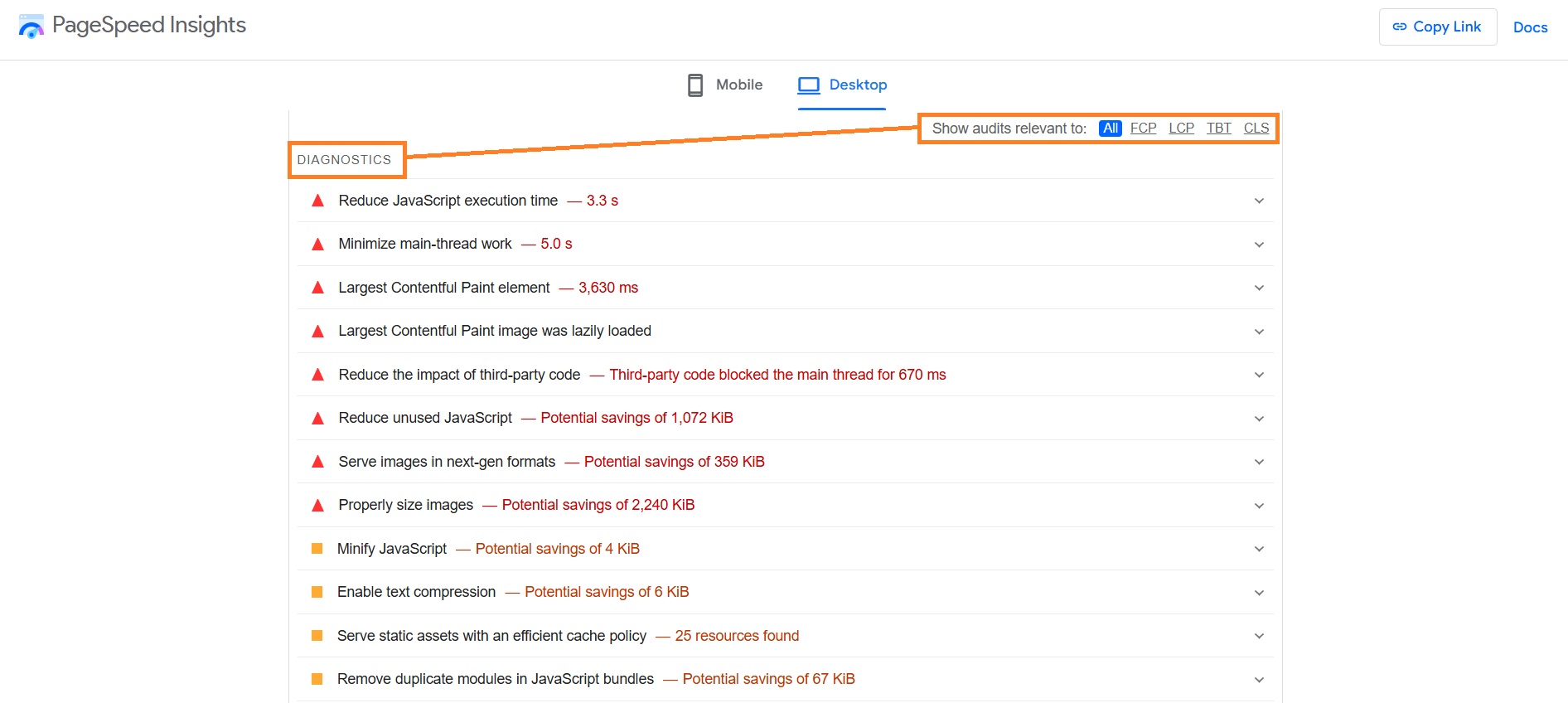Screen dimensions: 1568x703
Task: Expand efficient cache policy audit chevron
Action: point(1259,636)
